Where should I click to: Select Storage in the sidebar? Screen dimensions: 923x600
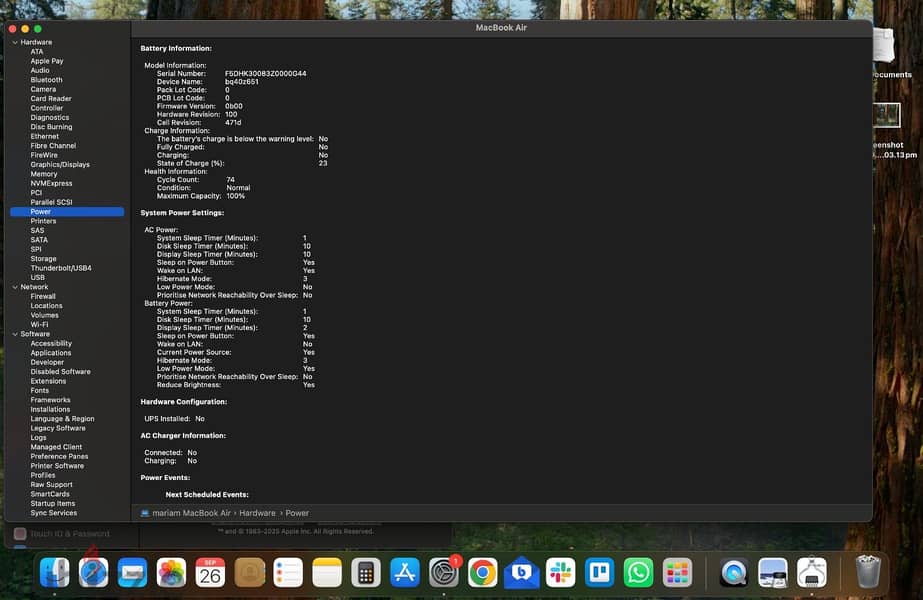coord(44,259)
